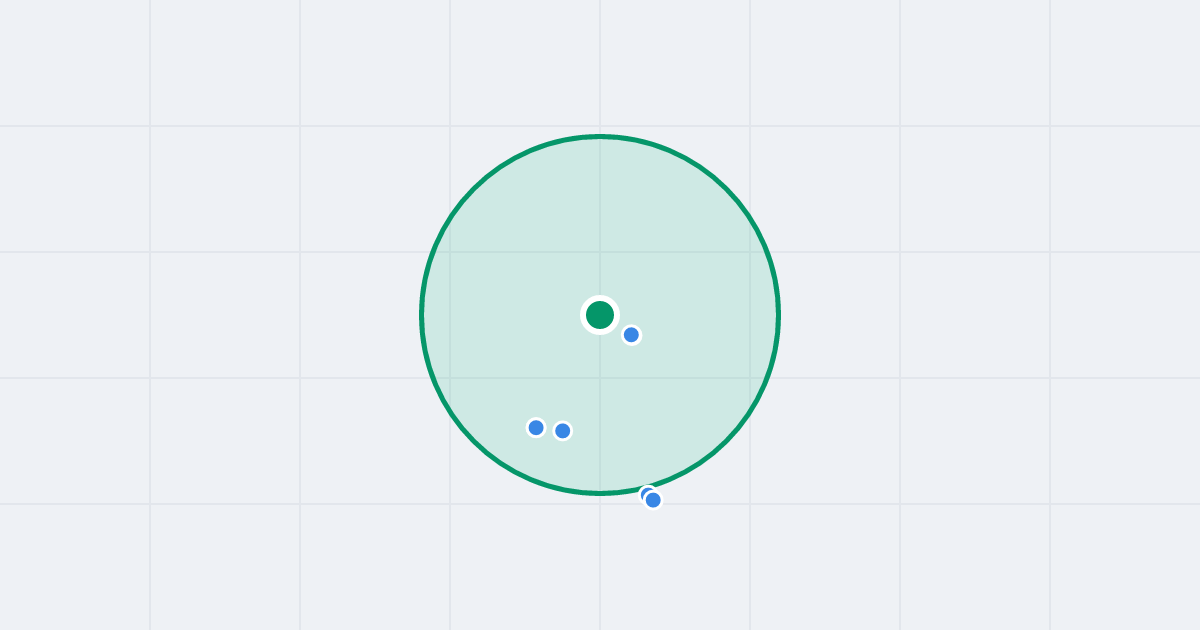Screen dimensions: 1200x630
Task: Click the front blue dot on the circle's edge
Action: (653, 500)
